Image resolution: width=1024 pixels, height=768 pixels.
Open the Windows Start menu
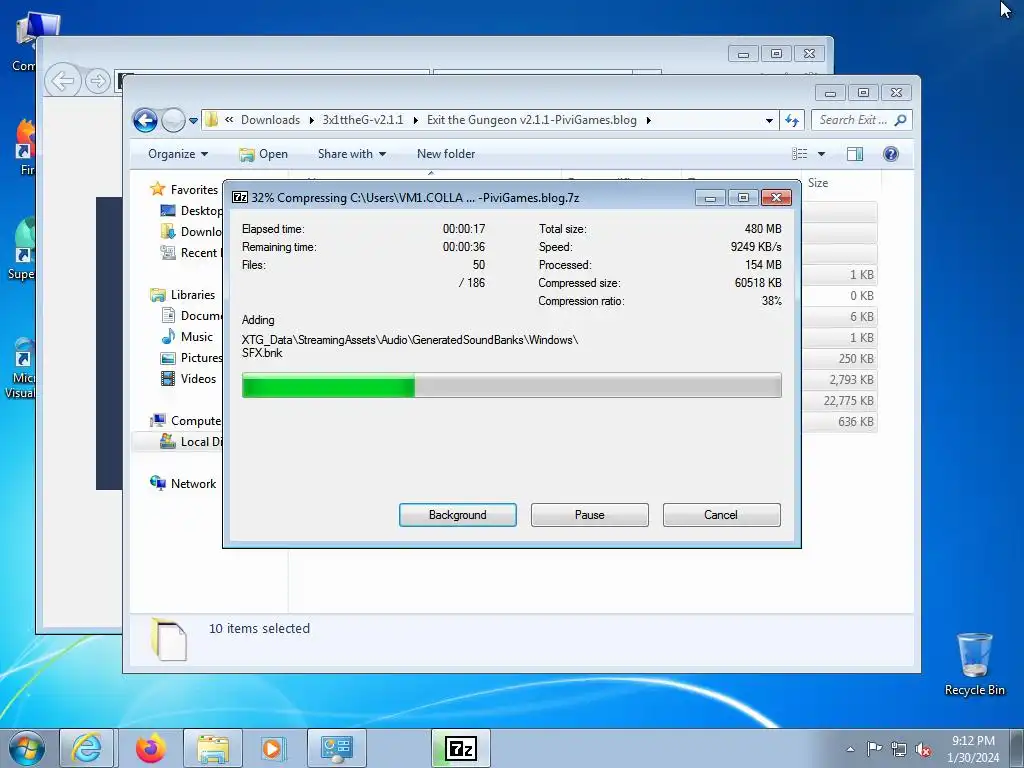(x=26, y=748)
